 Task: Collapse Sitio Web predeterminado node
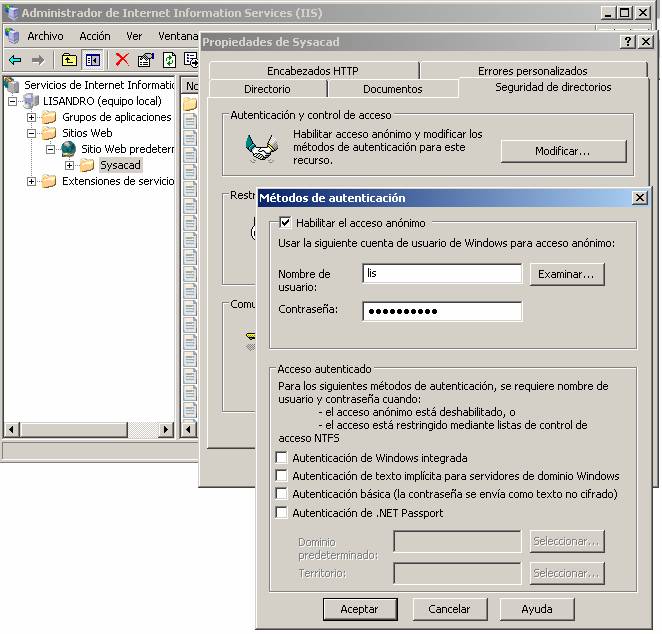pos(50,149)
